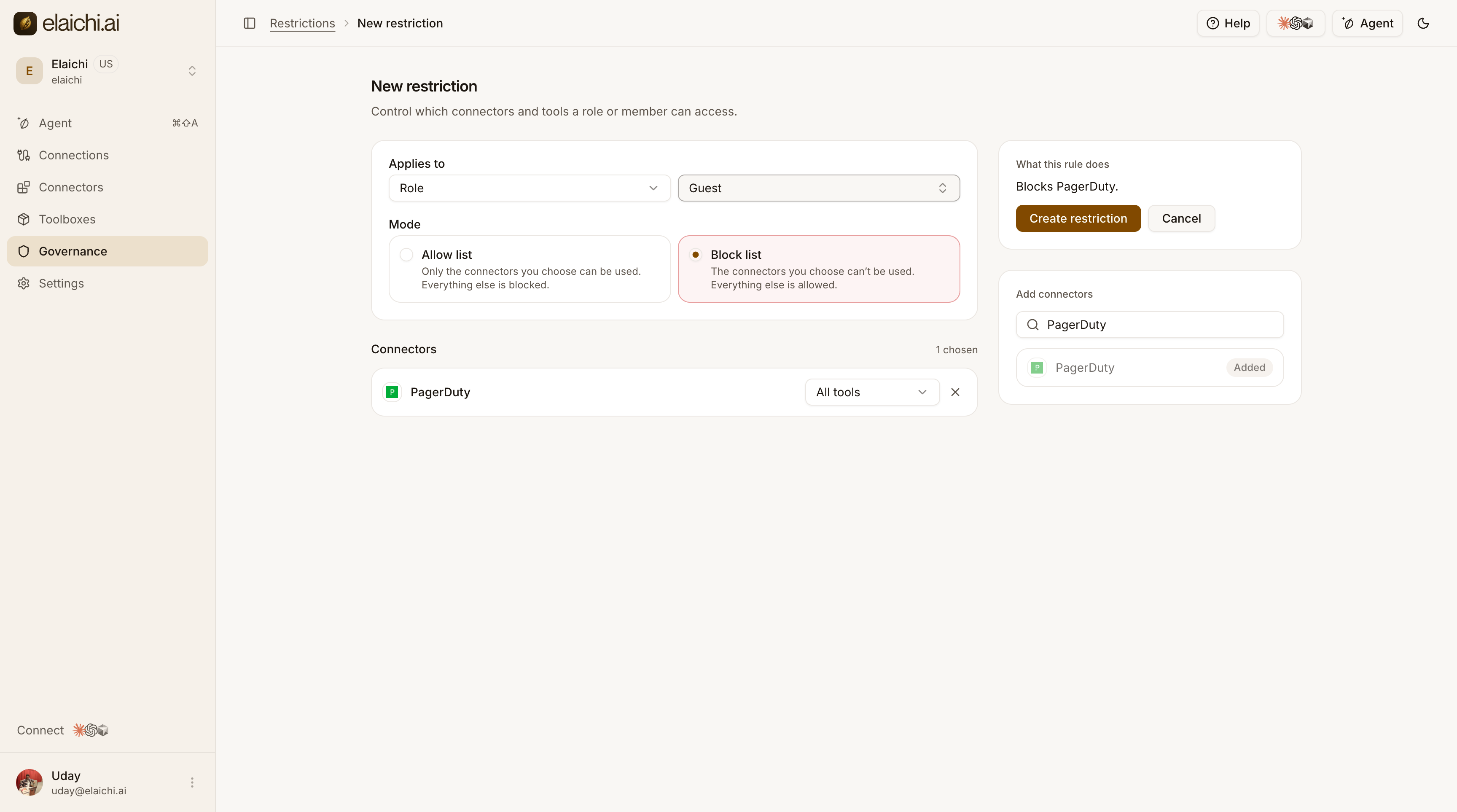Image resolution: width=1457 pixels, height=812 pixels.
Task: Click the '1 chosen' count text
Action: click(957, 350)
